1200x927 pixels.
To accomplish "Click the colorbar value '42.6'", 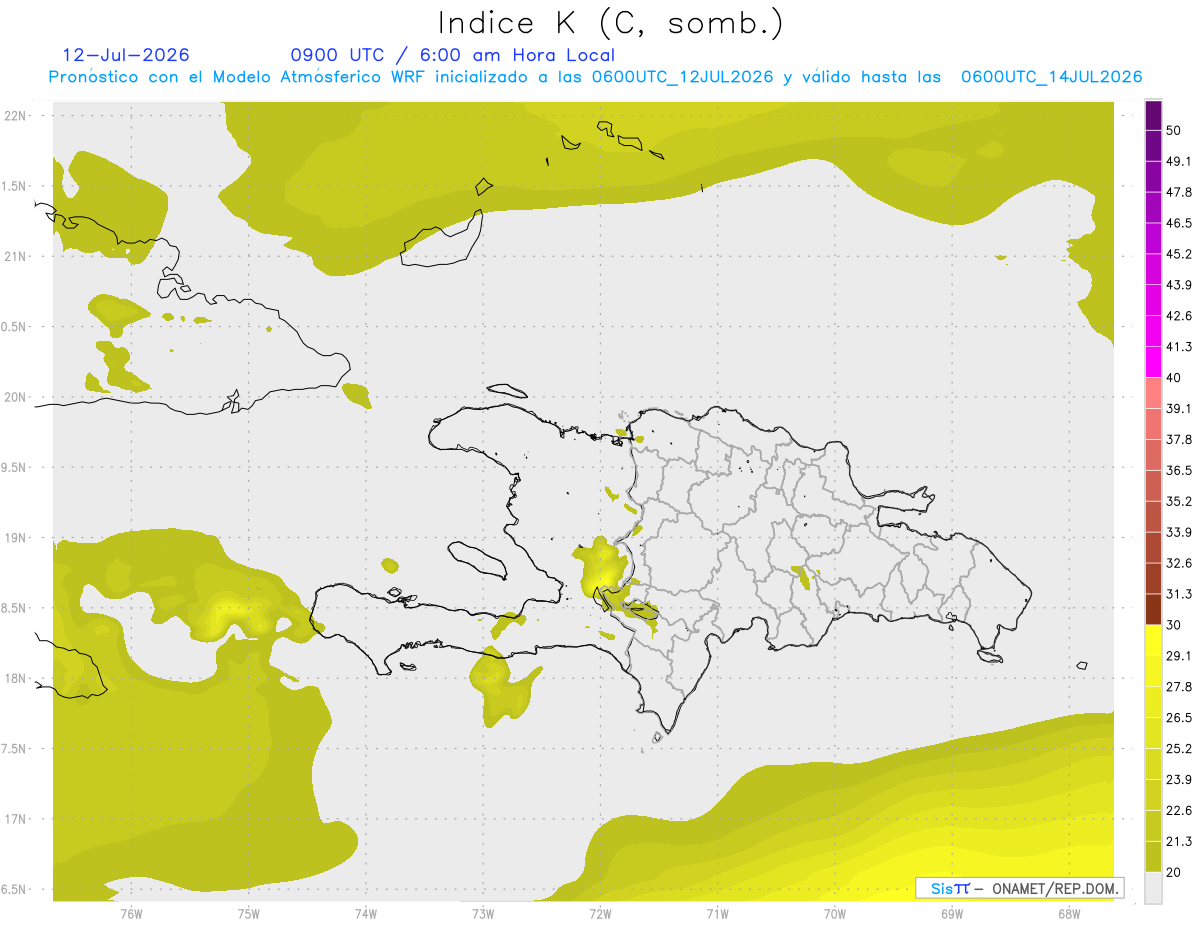I will tap(1179, 316).
